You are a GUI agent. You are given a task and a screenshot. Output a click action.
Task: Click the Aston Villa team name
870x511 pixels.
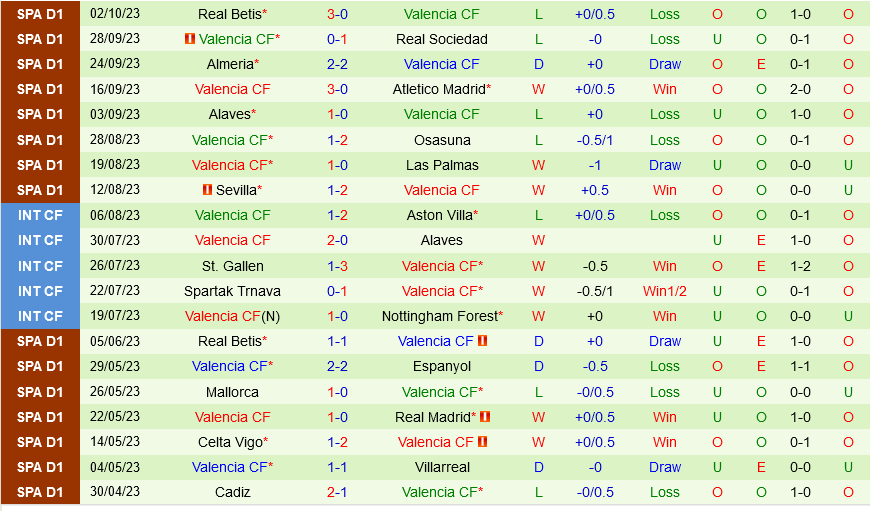tap(438, 215)
